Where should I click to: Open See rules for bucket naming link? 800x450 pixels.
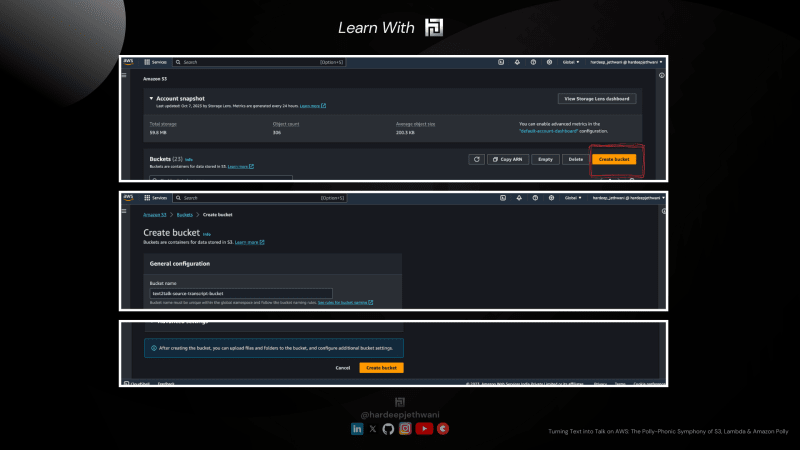pos(345,303)
